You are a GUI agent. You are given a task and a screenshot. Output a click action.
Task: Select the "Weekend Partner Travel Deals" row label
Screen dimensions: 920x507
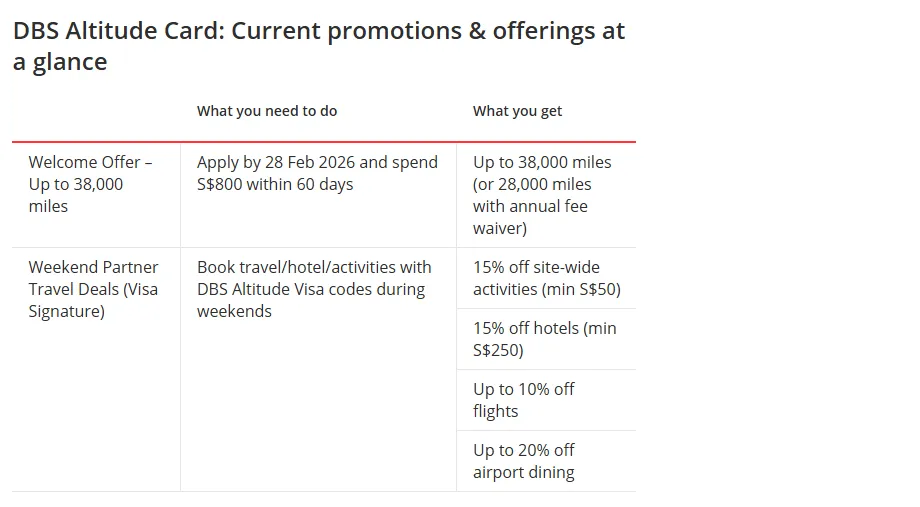pyautogui.click(x=93, y=278)
